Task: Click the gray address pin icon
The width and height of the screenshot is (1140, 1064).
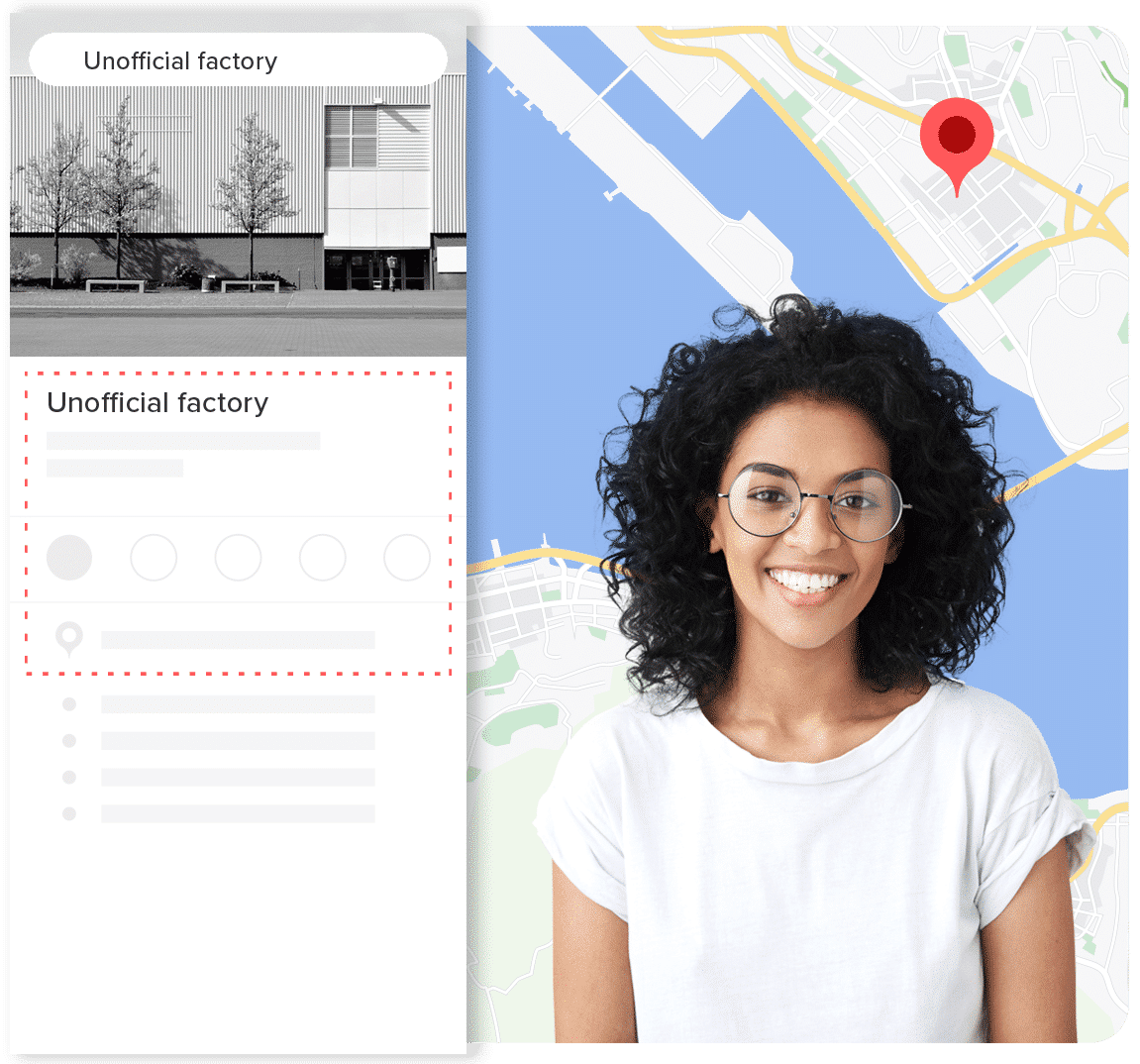Action: (x=69, y=639)
